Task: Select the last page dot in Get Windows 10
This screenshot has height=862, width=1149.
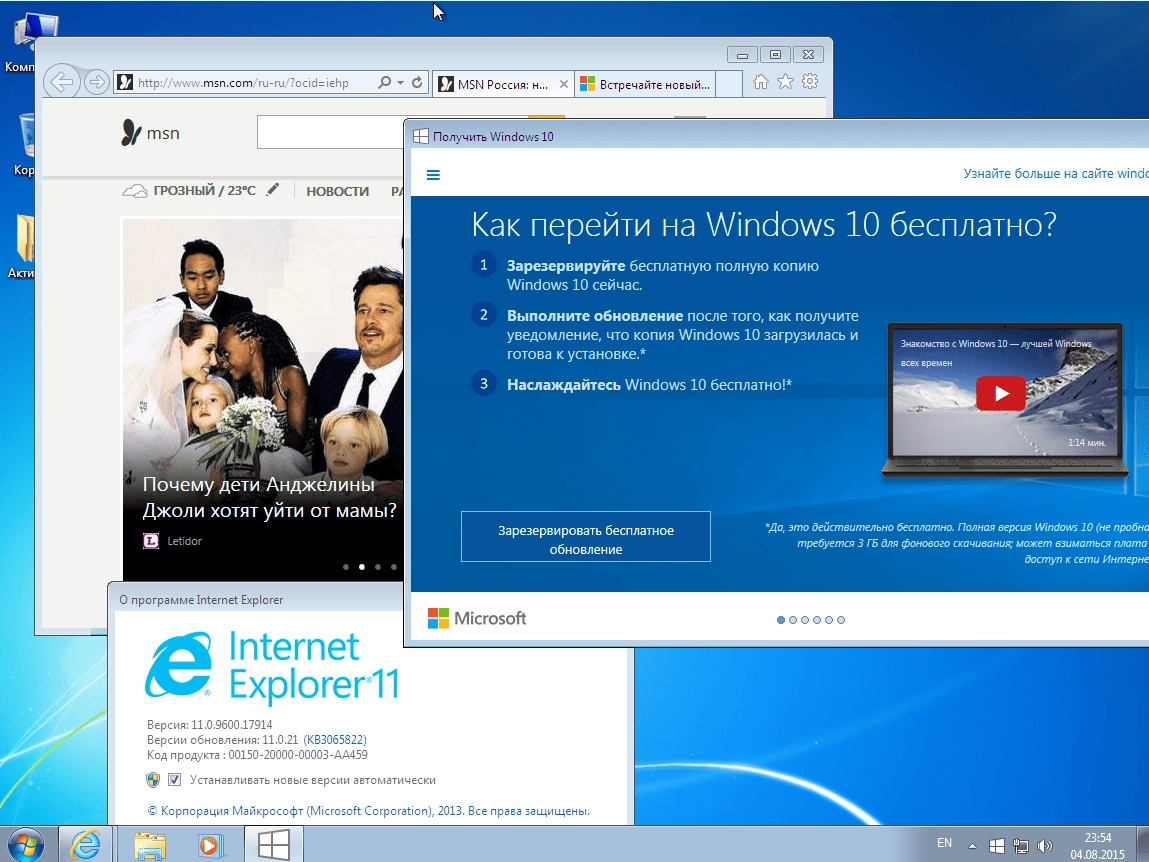Action: [x=840, y=620]
